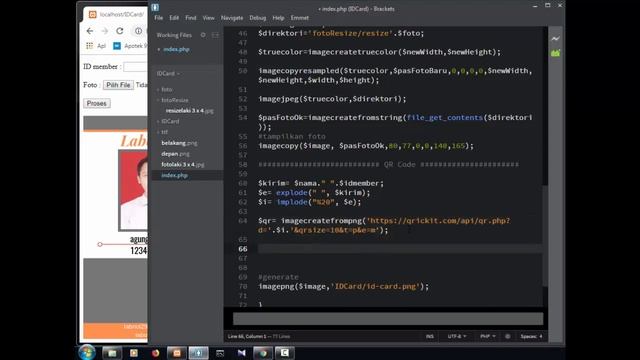Select depan.png in the file tree
Image resolution: width=640 pixels, height=360 pixels.
(175, 153)
